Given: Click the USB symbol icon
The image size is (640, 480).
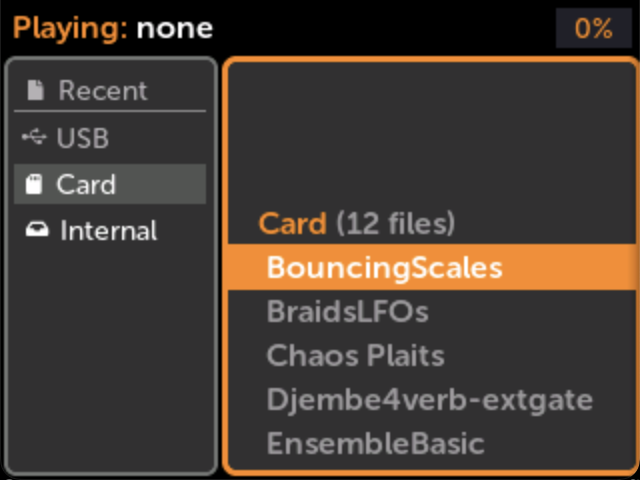Looking at the screenshot, I should (35, 138).
